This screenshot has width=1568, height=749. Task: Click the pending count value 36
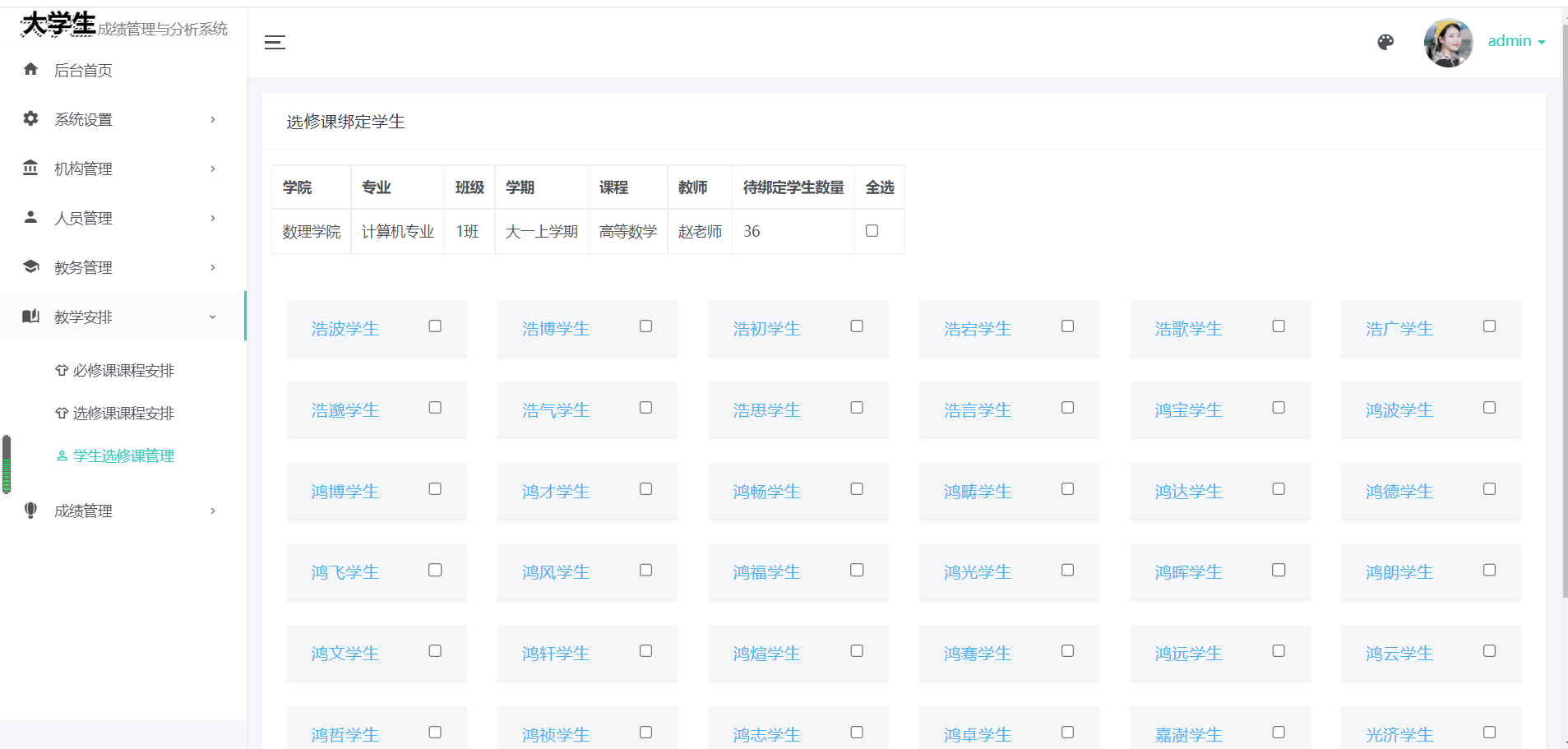click(752, 232)
